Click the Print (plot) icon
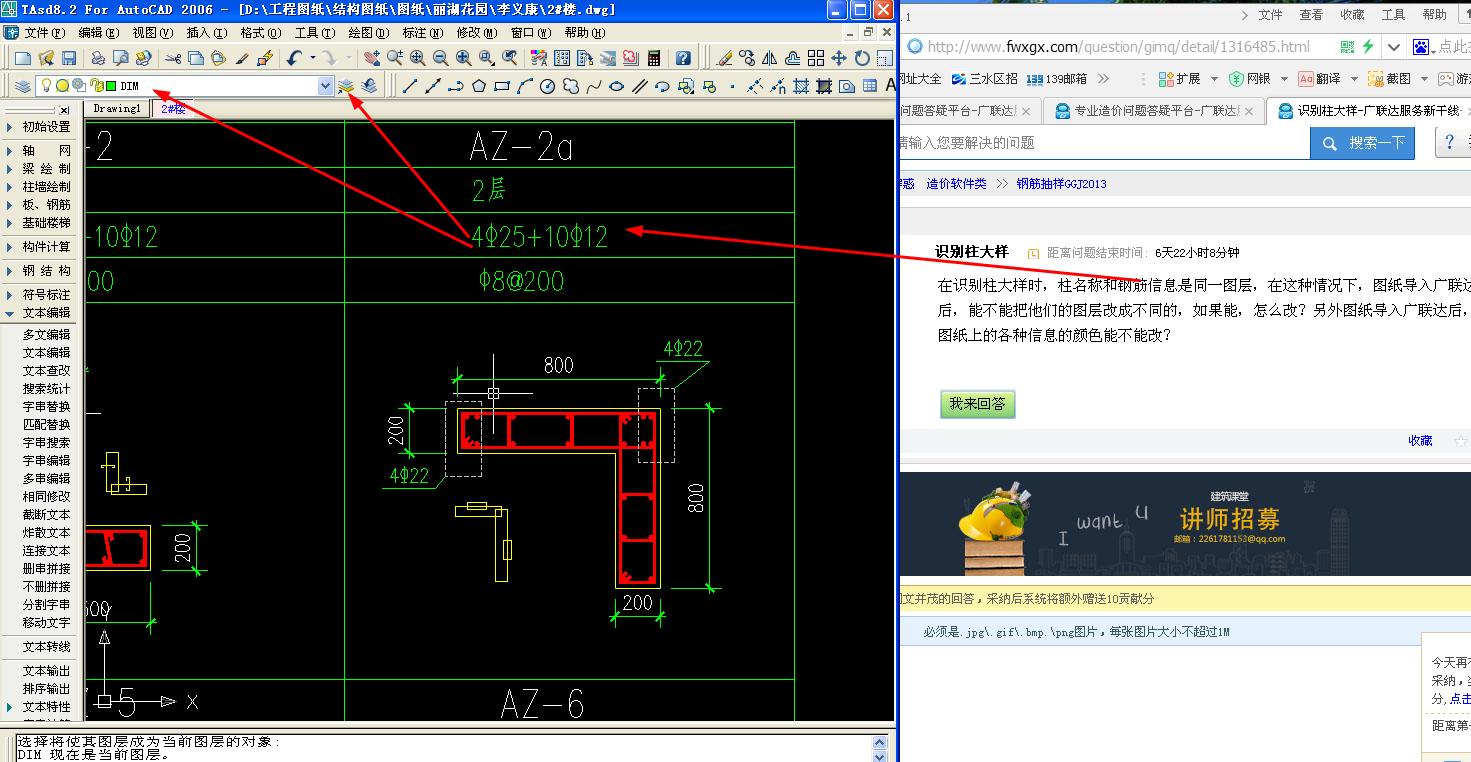Viewport: 1471px width, 762px height. click(x=98, y=58)
